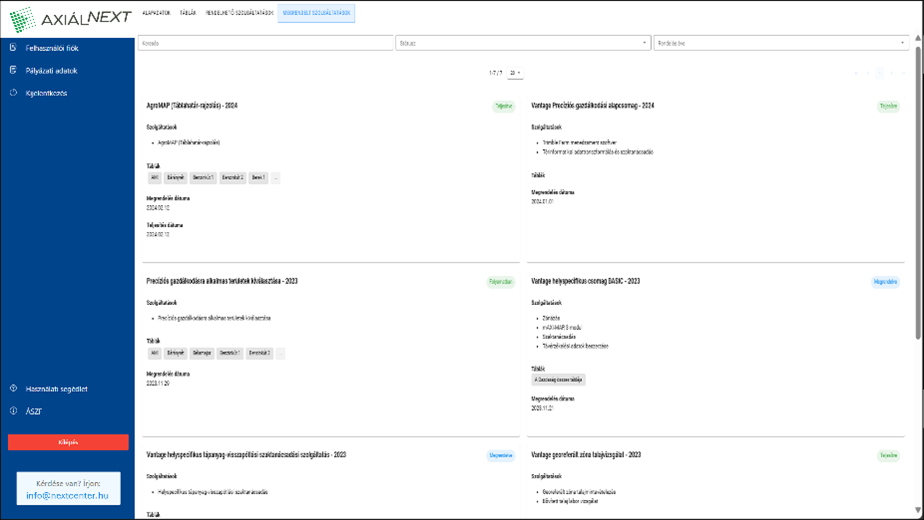Viewport: 924px width, 520px height.
Task: Click Teljesítve badge on georeferált zóna talajvizsgálat card
Action: pyautogui.click(x=889, y=455)
